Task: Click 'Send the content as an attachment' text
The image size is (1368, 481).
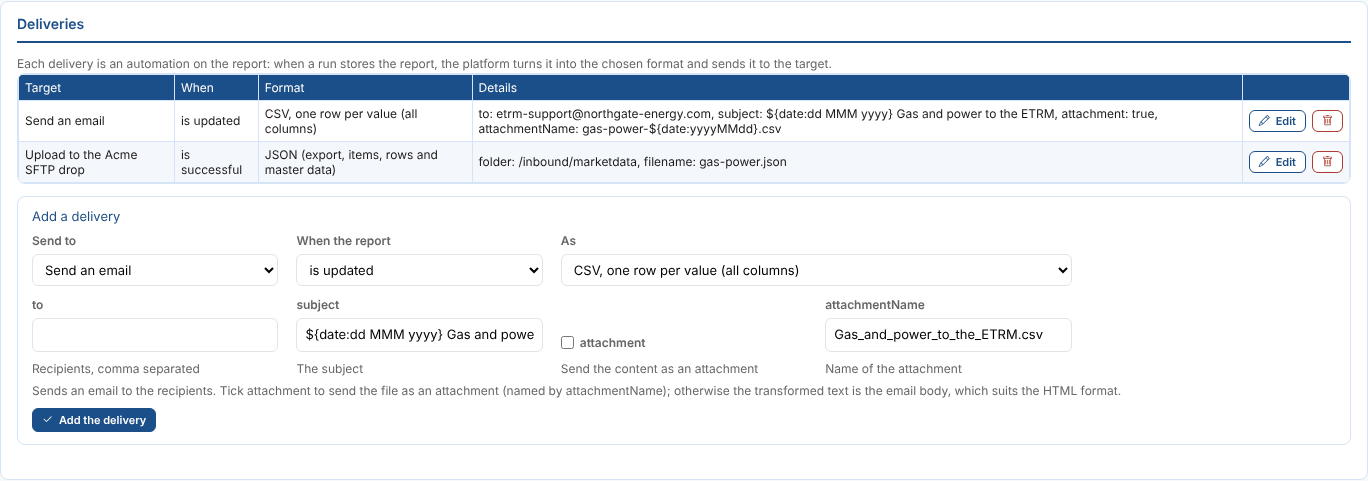Action: (659, 369)
